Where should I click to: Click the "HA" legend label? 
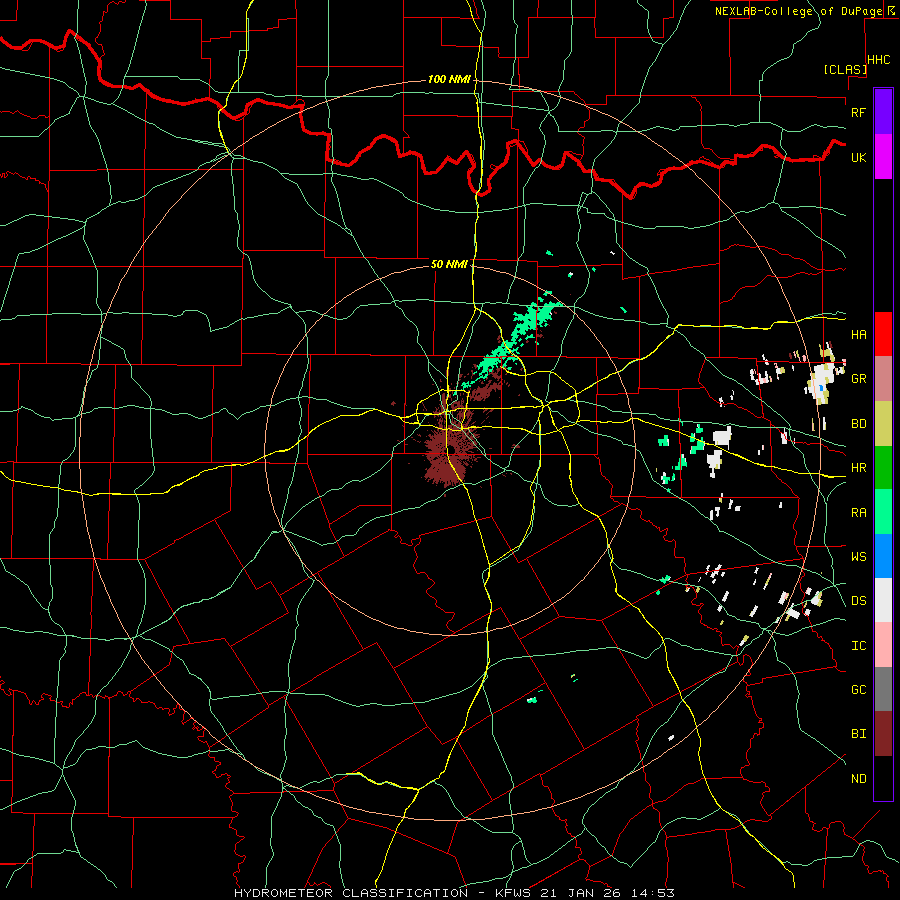click(x=858, y=334)
